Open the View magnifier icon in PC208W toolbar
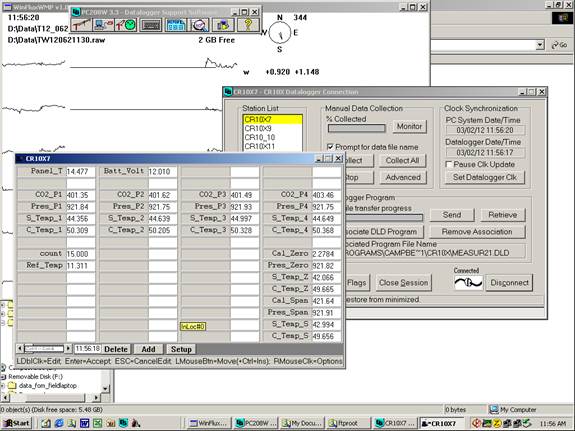 [x=199, y=25]
